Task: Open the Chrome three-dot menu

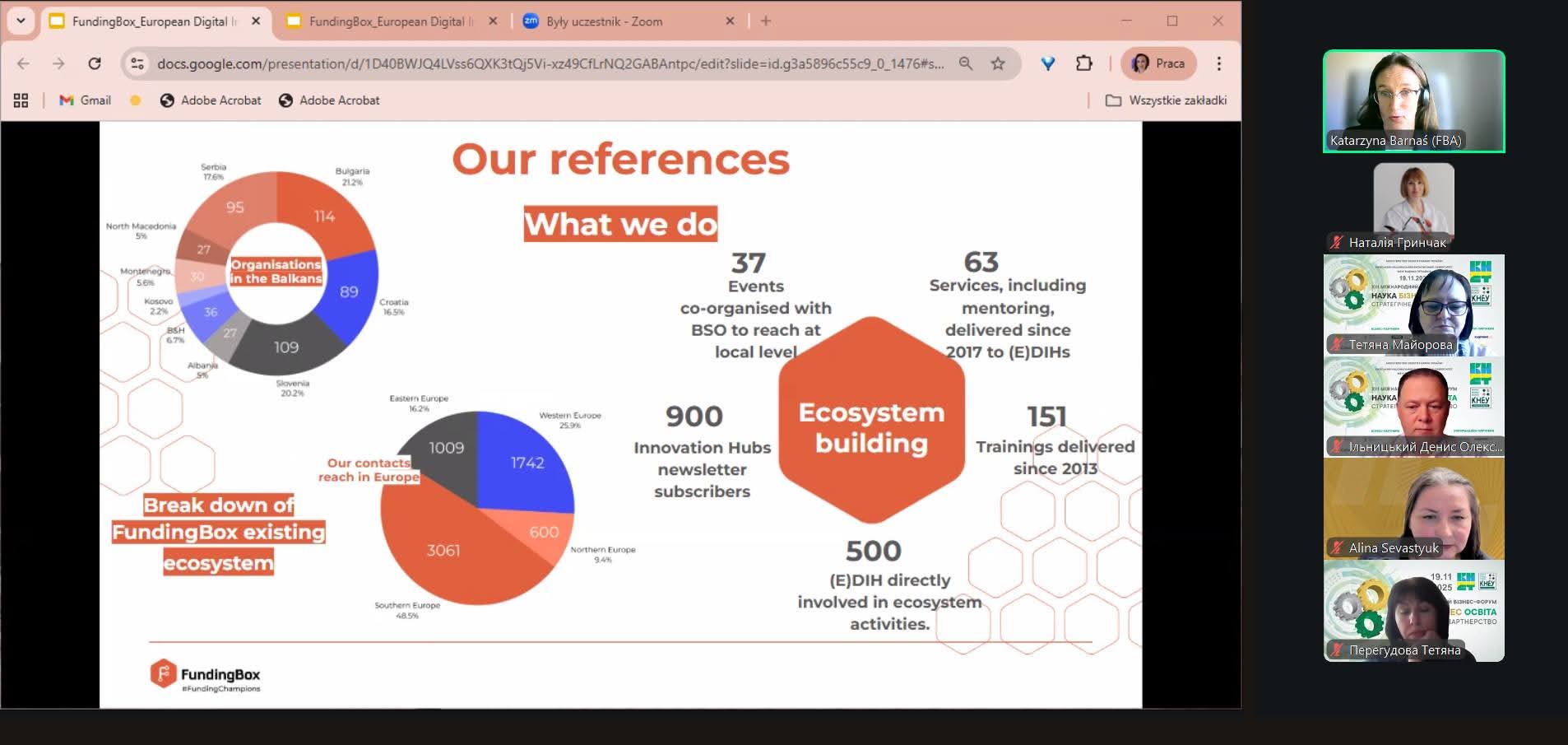Action: click(1218, 63)
